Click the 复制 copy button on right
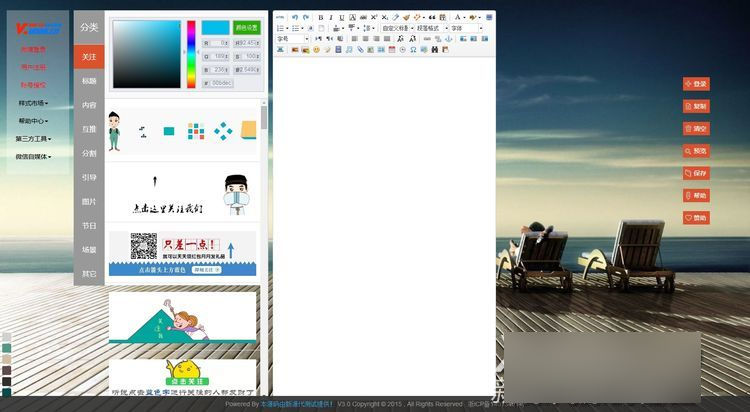This screenshot has width=750, height=412. click(x=696, y=106)
